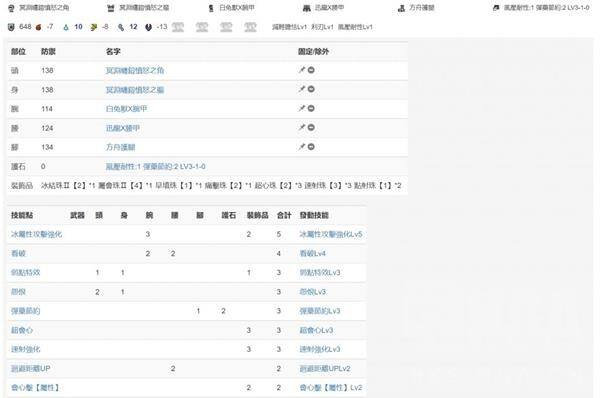The width and height of the screenshot is (600, 398).
Task: Exclude the armor piece in the 身 row
Action: (311, 89)
